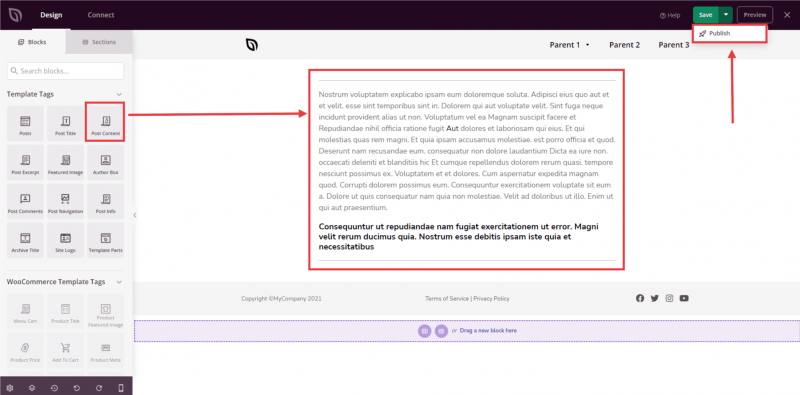
Task: Click the SeedProd leaf logo in top bar
Action: [15, 15]
